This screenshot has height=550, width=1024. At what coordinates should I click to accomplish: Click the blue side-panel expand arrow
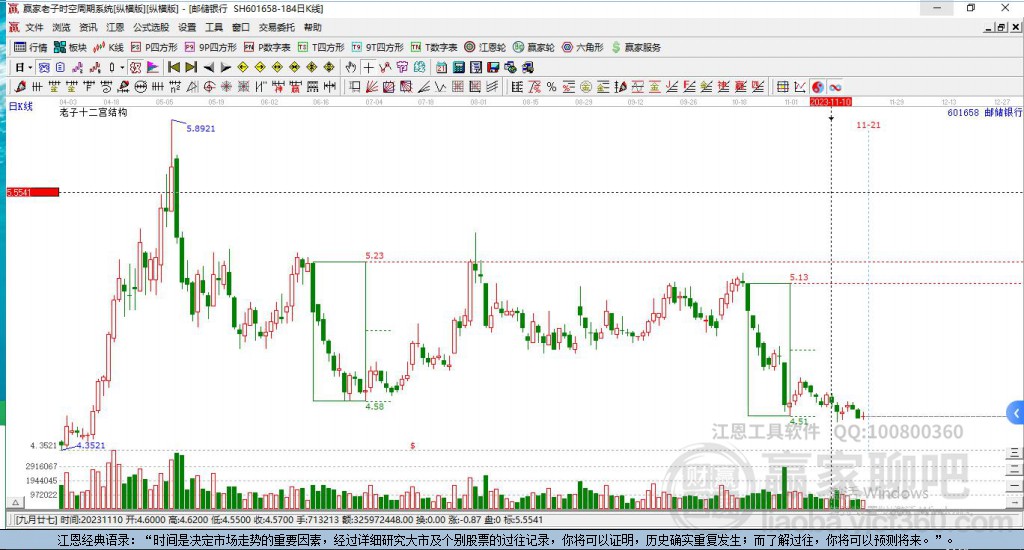click(1016, 413)
